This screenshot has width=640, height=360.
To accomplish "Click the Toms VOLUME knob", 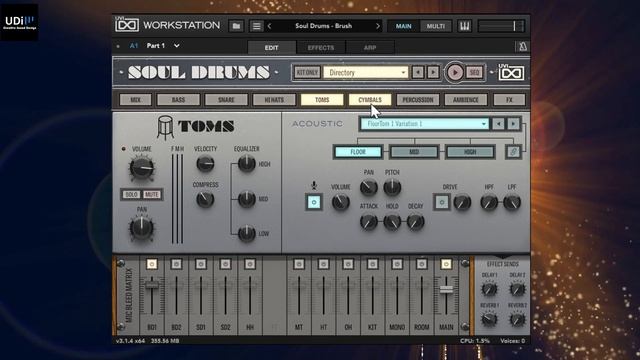I will point(141,168).
